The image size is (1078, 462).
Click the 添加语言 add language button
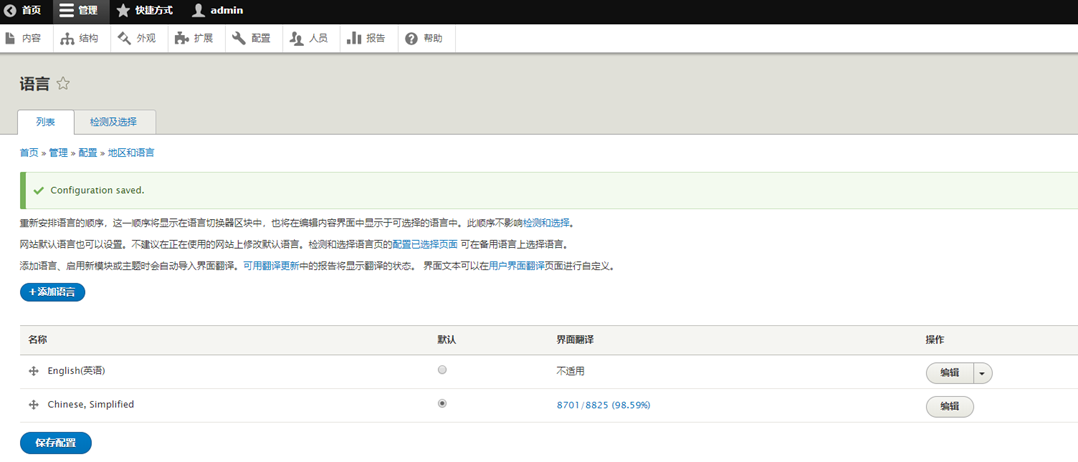coord(52,292)
